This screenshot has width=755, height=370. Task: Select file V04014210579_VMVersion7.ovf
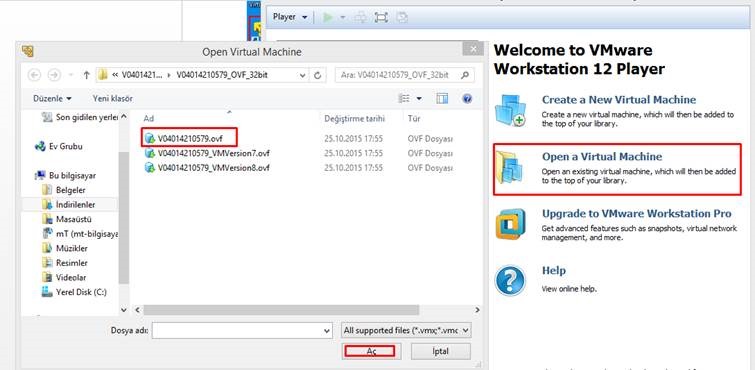click(208, 153)
